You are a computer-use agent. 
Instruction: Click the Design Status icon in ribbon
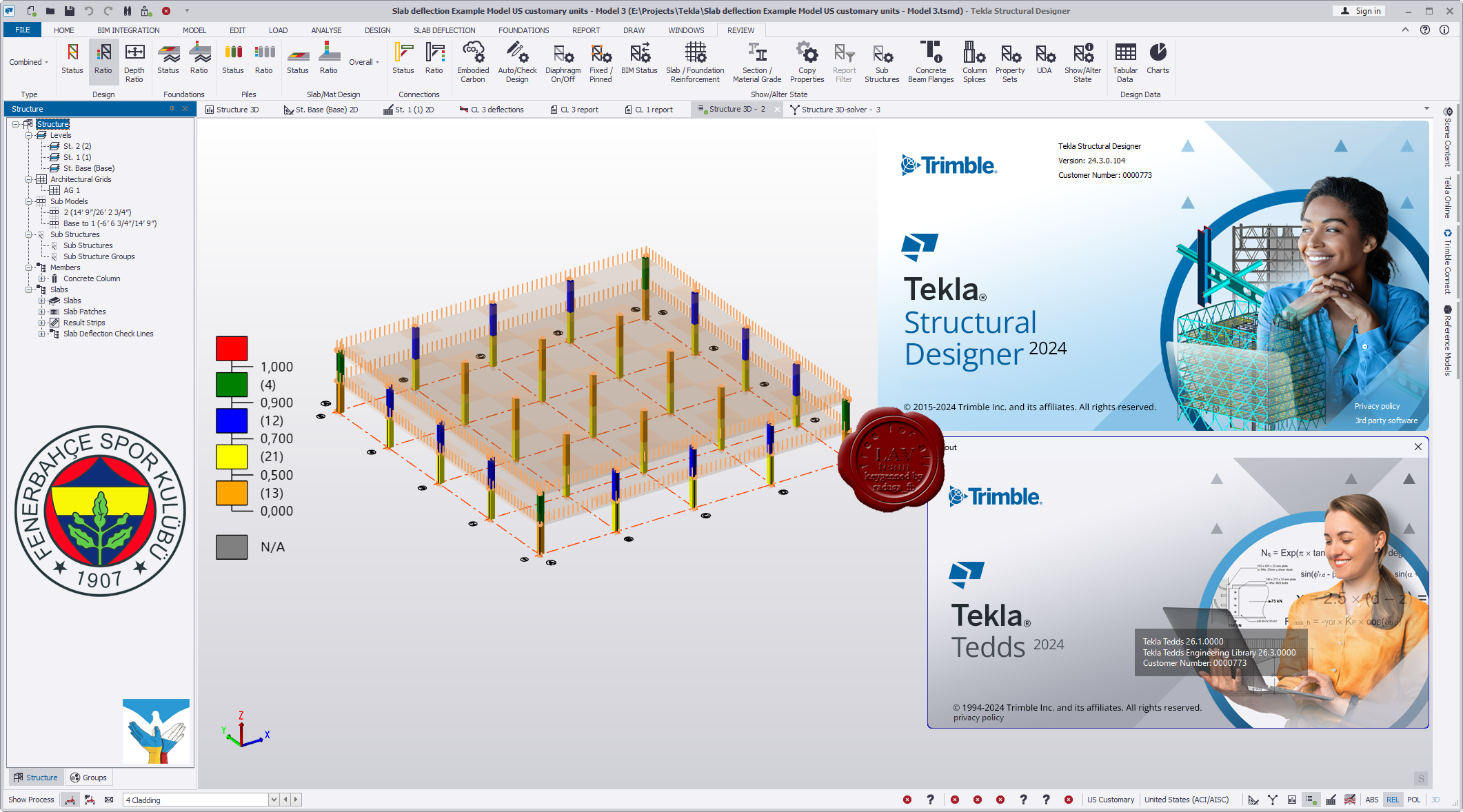[72, 59]
